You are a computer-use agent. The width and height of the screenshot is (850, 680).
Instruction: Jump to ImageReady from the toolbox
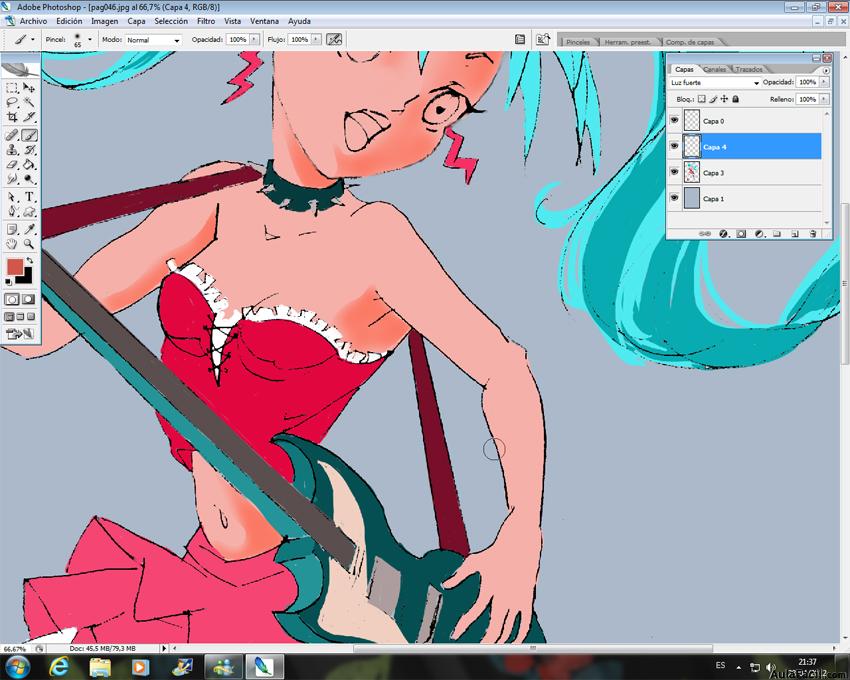click(20, 334)
